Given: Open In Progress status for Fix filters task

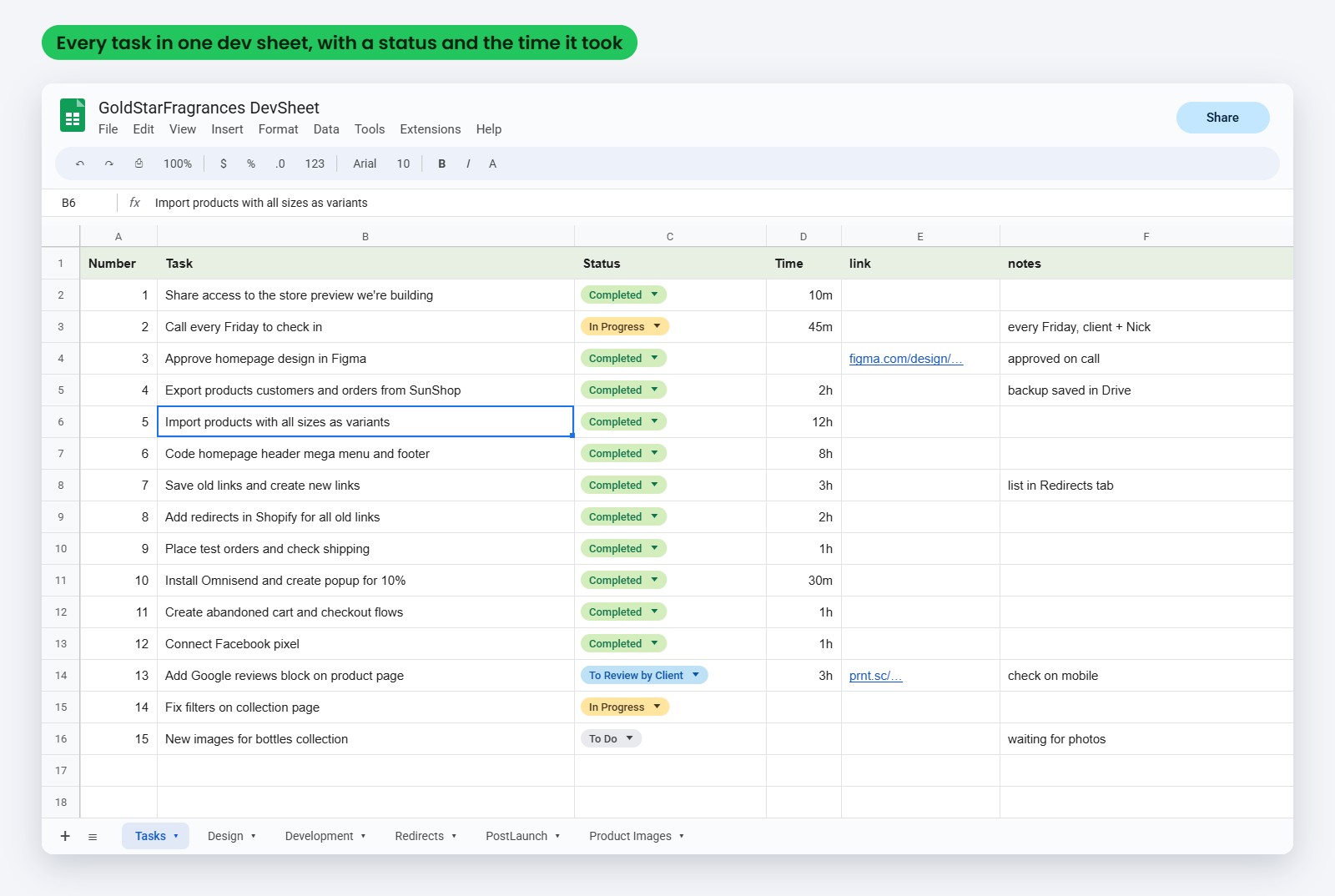Looking at the screenshot, I should (x=625, y=707).
